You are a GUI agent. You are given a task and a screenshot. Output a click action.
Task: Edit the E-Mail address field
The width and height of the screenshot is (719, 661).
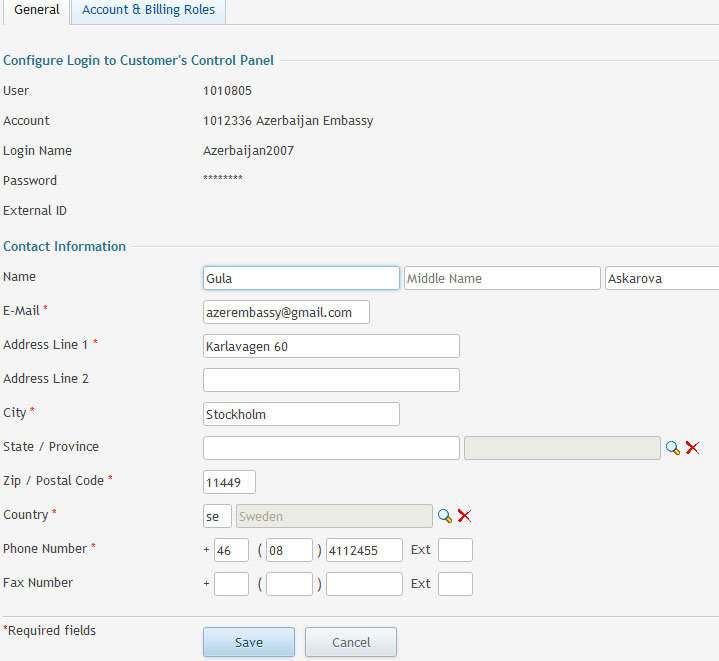pos(286,312)
